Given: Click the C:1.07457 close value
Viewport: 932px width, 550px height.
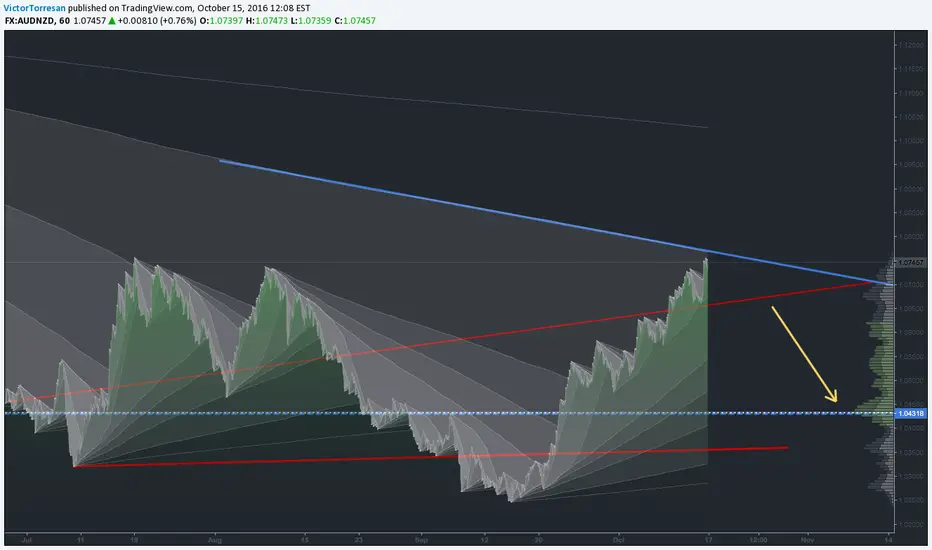Looking at the screenshot, I should click(x=355, y=20).
